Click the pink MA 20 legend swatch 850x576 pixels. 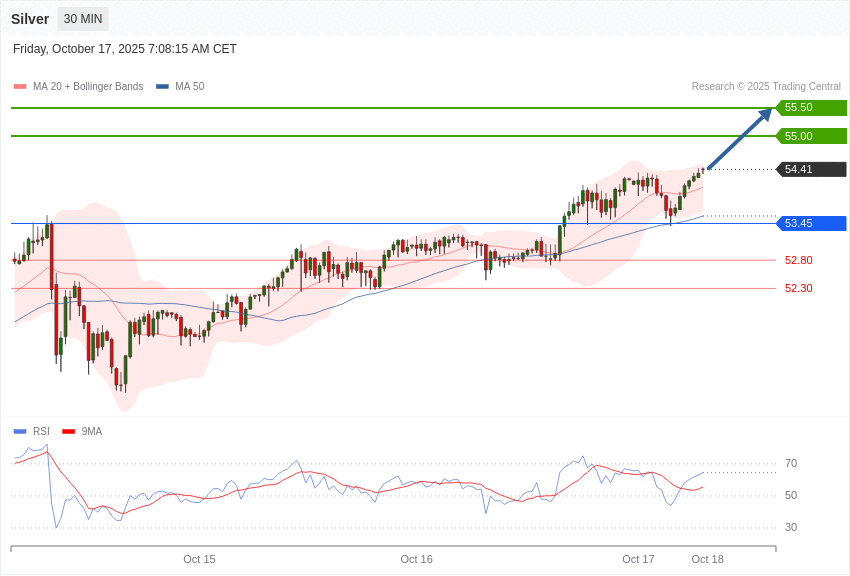20,87
